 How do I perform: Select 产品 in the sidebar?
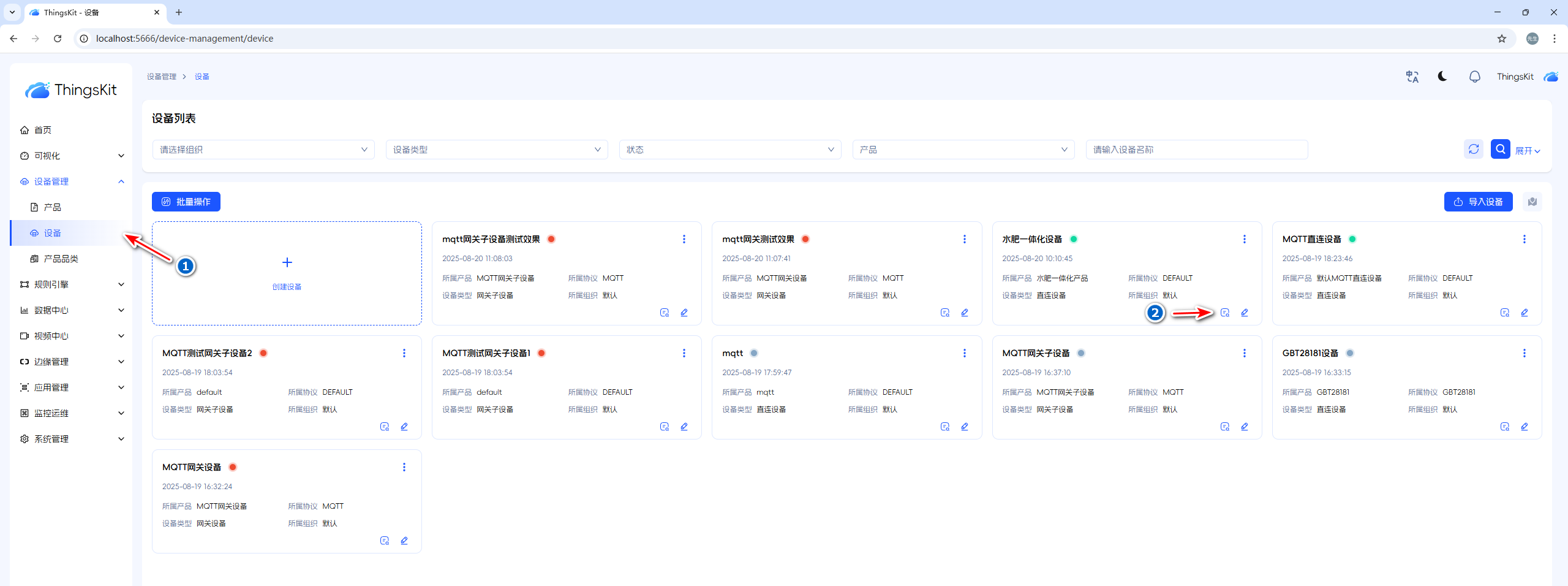click(52, 207)
